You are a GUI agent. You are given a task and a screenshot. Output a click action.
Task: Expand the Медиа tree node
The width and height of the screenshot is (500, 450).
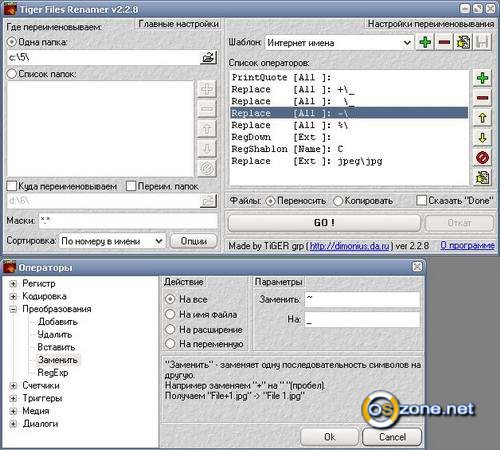click(x=13, y=411)
